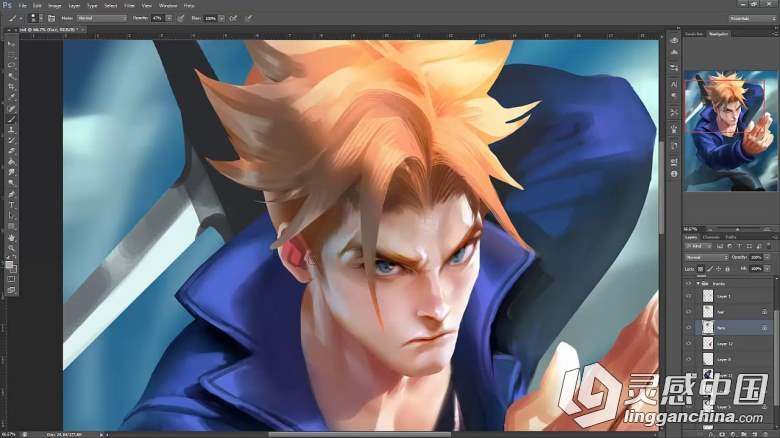Image resolution: width=780 pixels, height=438 pixels.
Task: Select the Lasso tool
Action: [11, 65]
